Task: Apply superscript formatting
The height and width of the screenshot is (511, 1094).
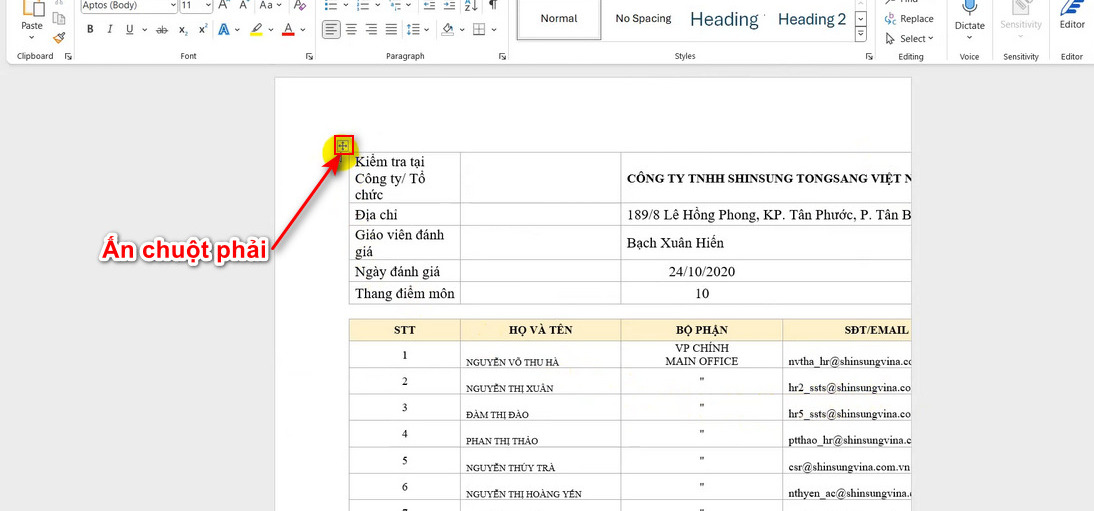Action: 203,29
